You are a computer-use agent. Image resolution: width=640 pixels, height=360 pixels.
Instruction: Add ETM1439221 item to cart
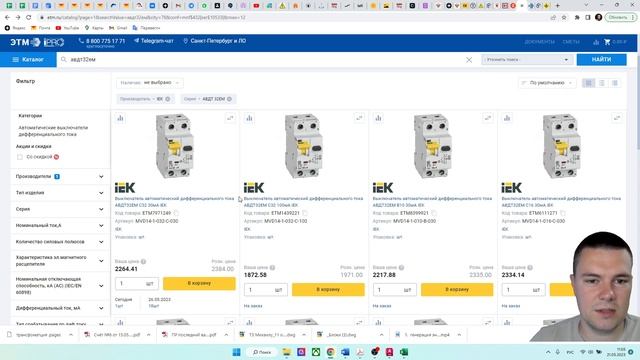328,289
